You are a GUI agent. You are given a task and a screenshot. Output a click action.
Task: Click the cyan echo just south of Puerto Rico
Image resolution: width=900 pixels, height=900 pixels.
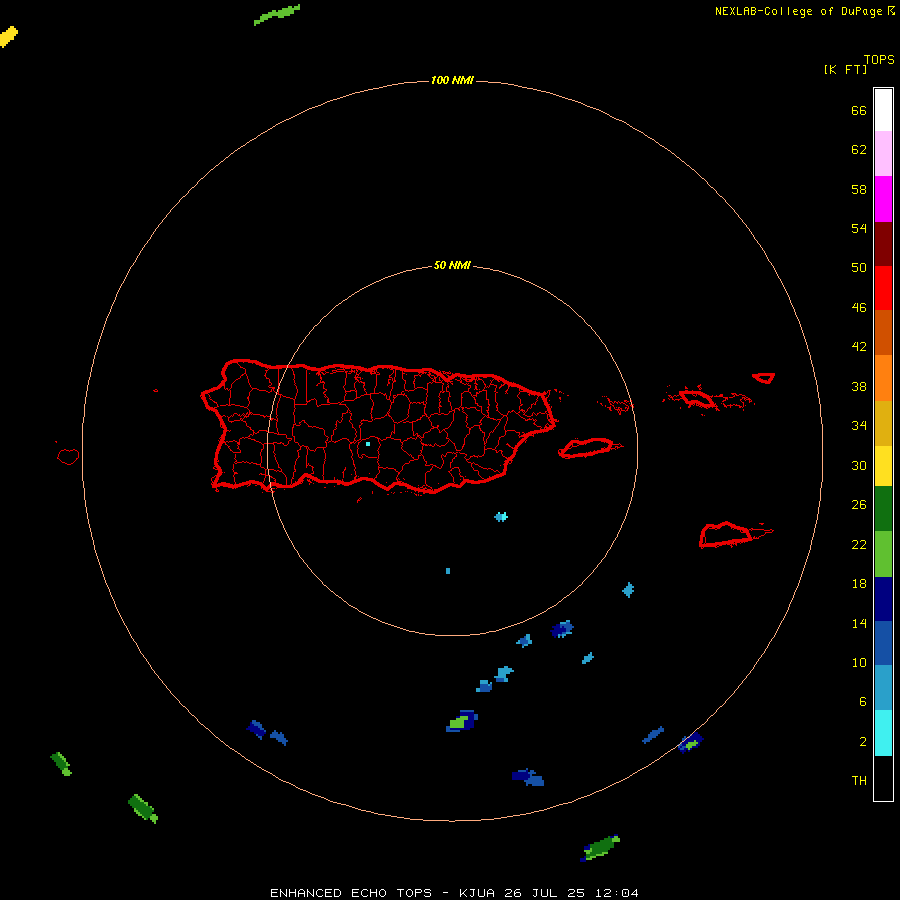click(x=501, y=517)
